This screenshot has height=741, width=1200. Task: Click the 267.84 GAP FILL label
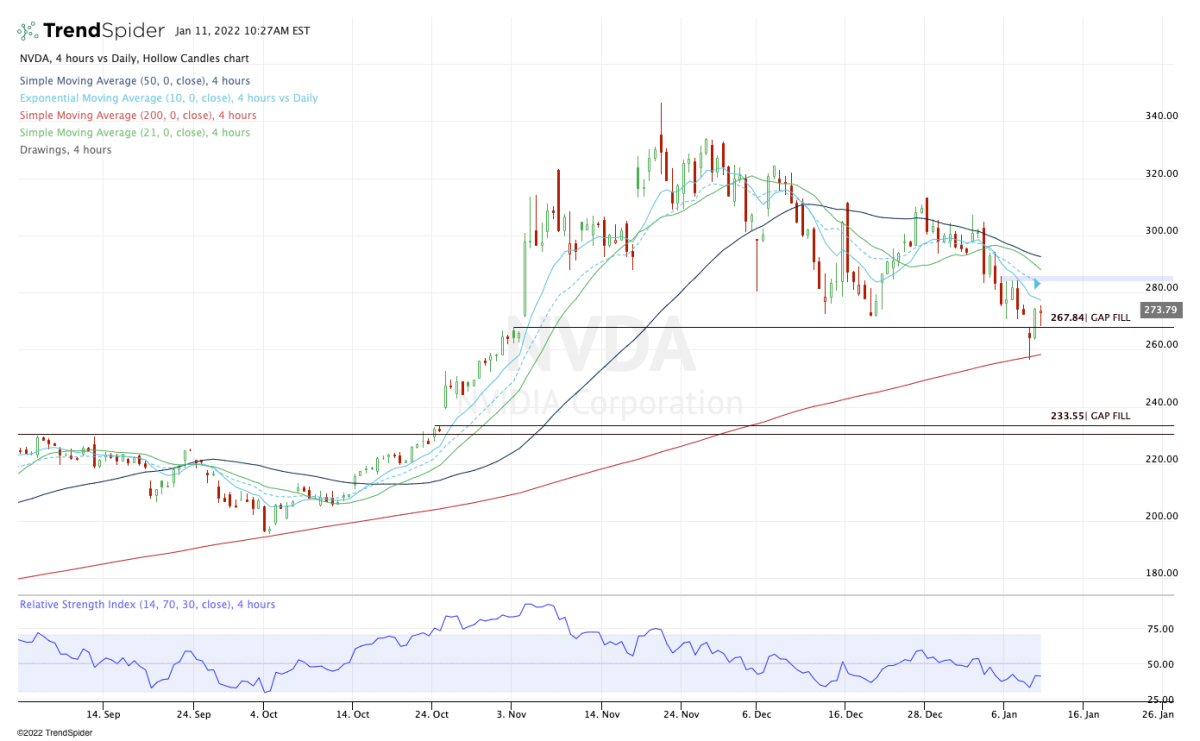tap(1090, 317)
